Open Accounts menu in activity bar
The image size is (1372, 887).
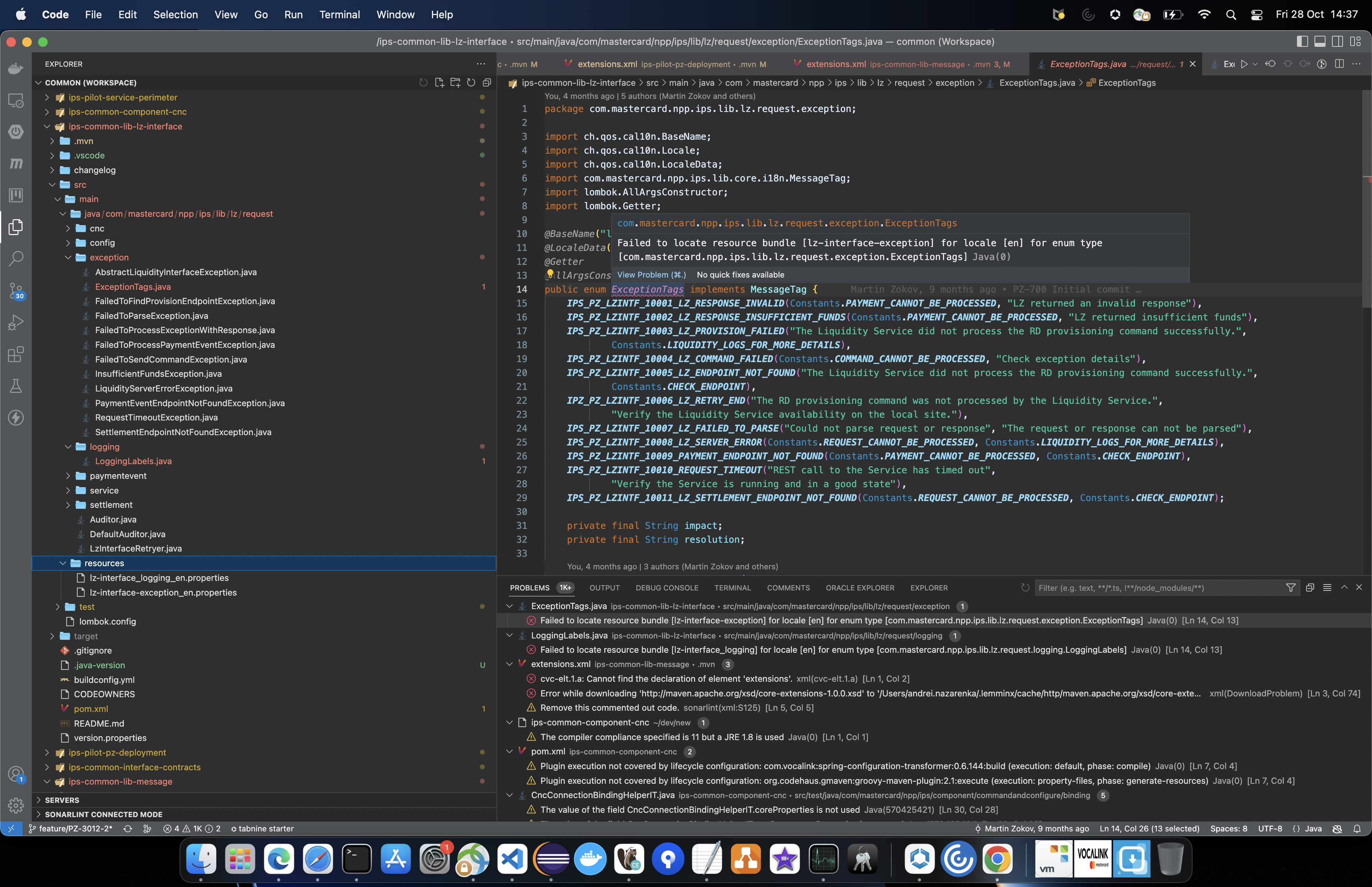pos(15,774)
